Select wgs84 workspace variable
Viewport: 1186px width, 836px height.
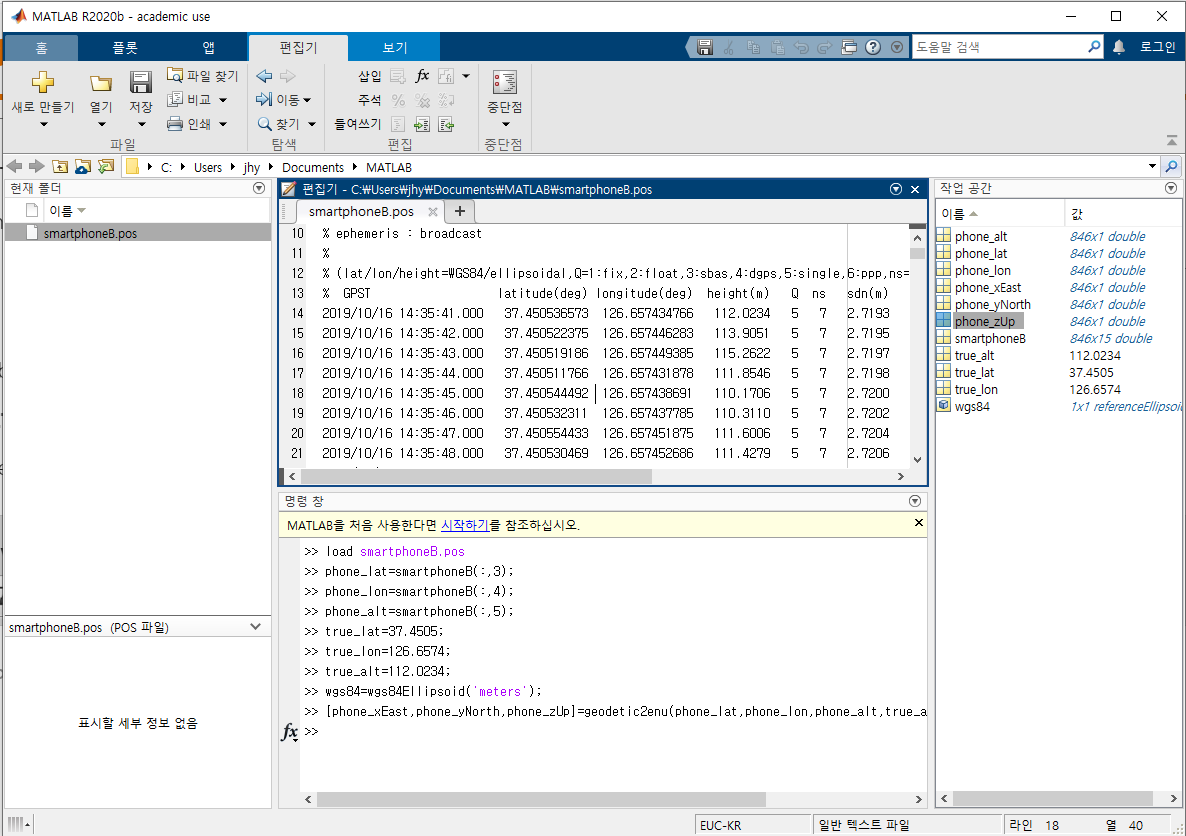972,406
